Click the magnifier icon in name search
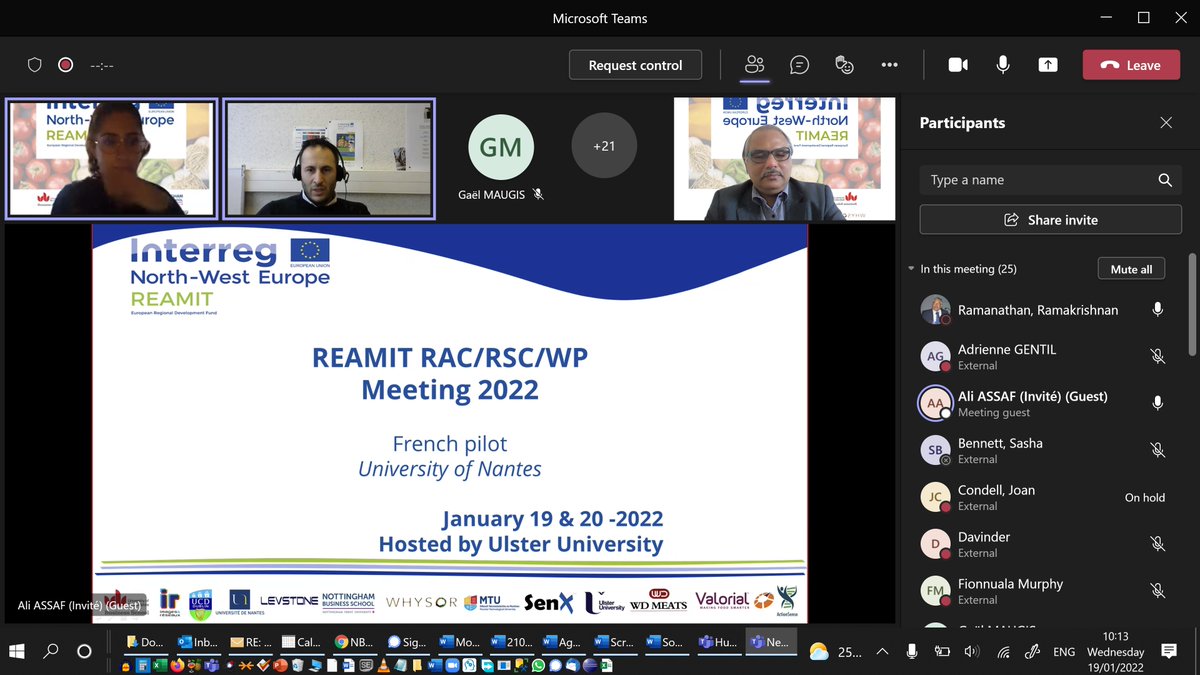Image resolution: width=1200 pixels, height=675 pixels. coord(1164,180)
